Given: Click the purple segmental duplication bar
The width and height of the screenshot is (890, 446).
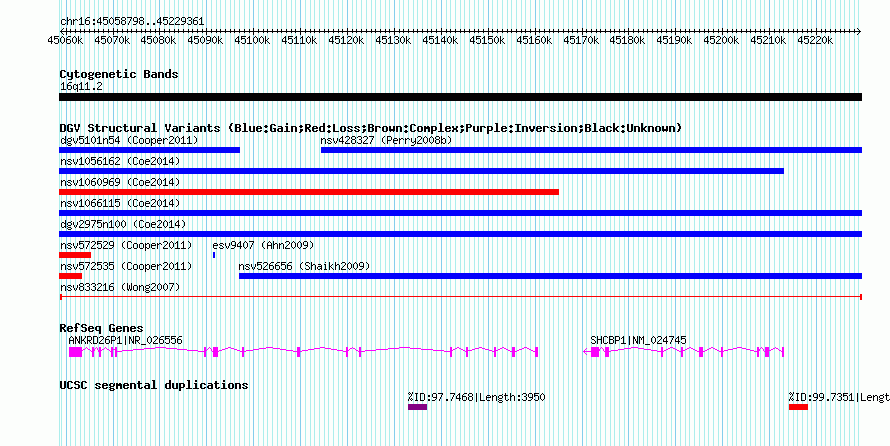Looking at the screenshot, I should [417, 407].
